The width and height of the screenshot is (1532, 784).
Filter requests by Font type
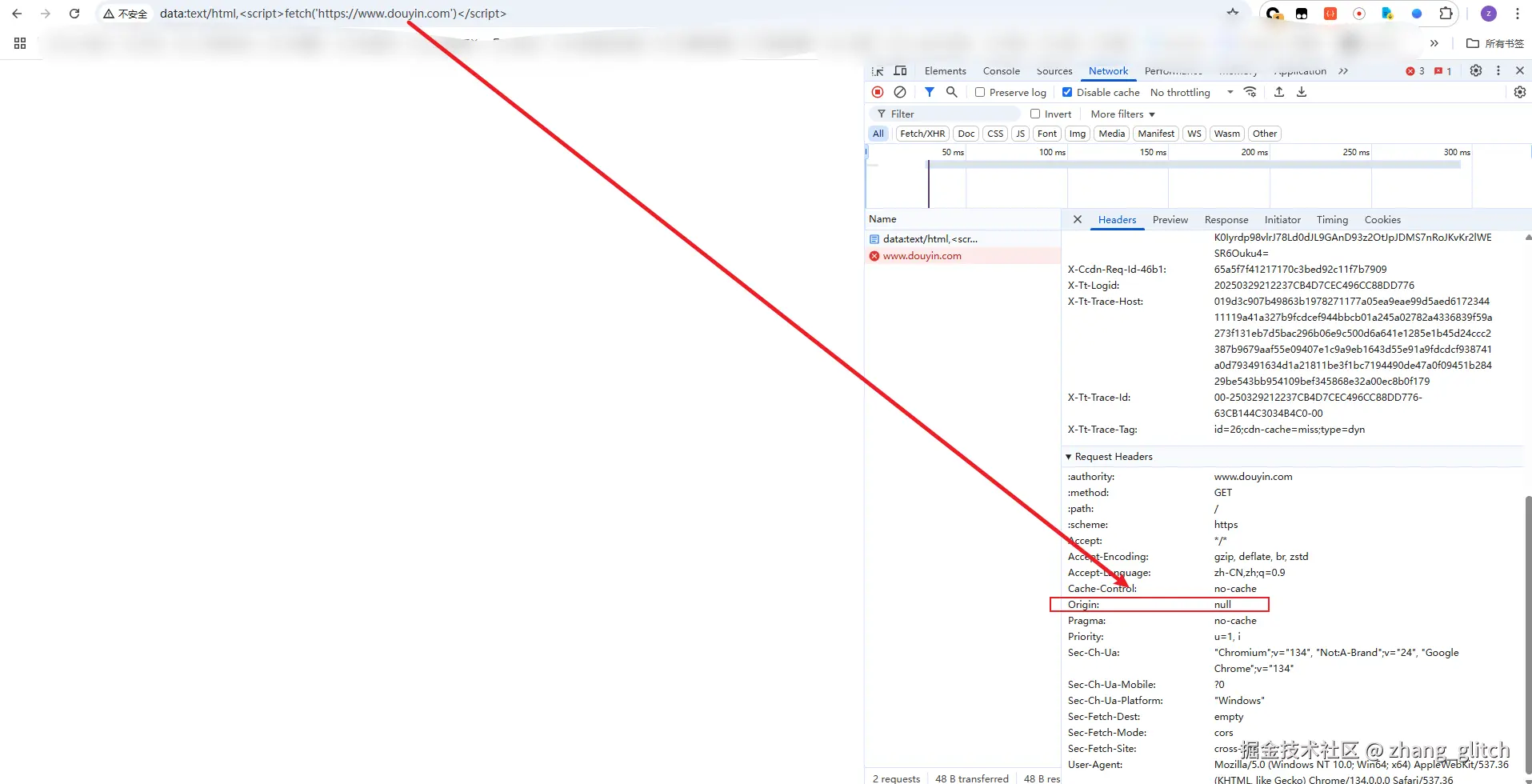1047,134
